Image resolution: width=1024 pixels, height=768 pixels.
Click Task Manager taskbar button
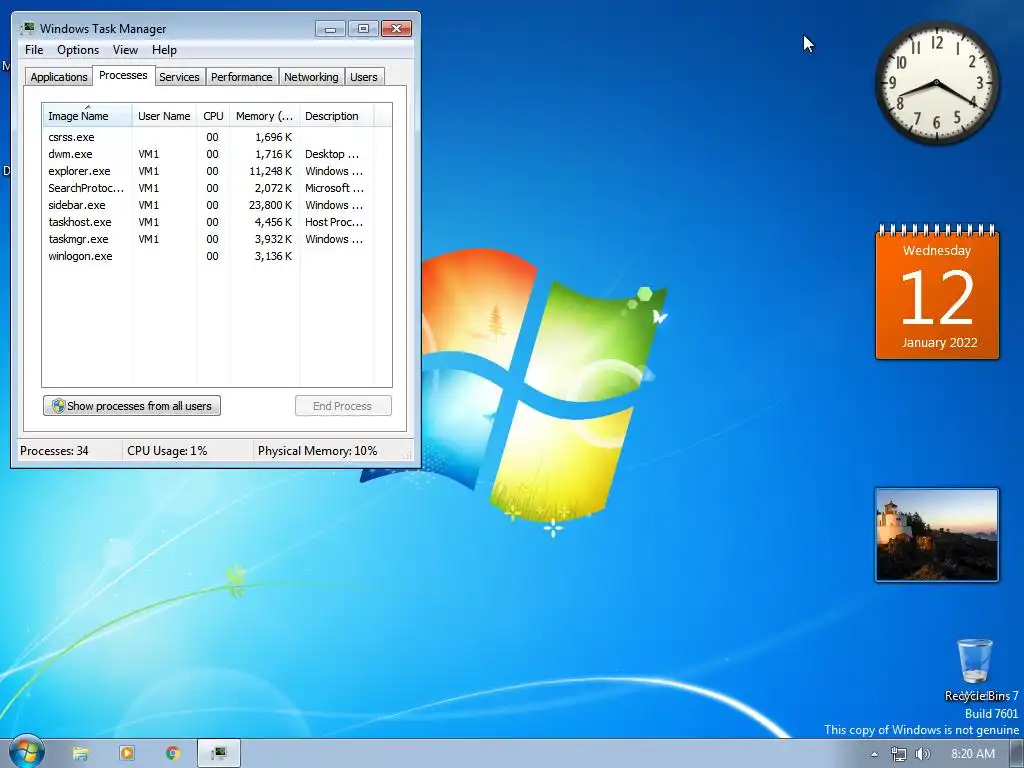[219, 754]
